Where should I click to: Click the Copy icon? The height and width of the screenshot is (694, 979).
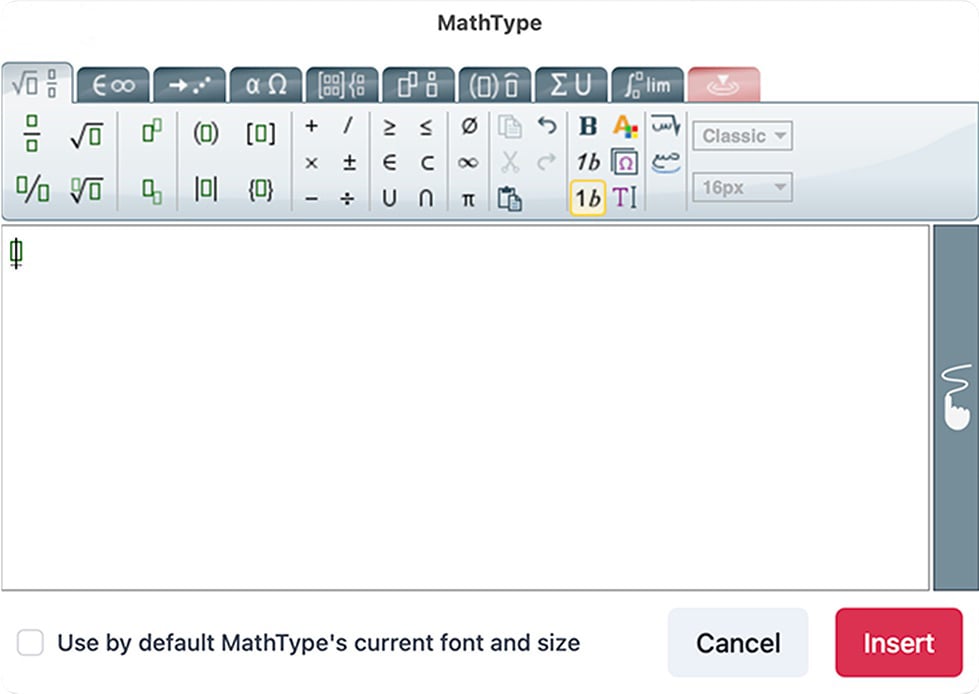click(509, 127)
